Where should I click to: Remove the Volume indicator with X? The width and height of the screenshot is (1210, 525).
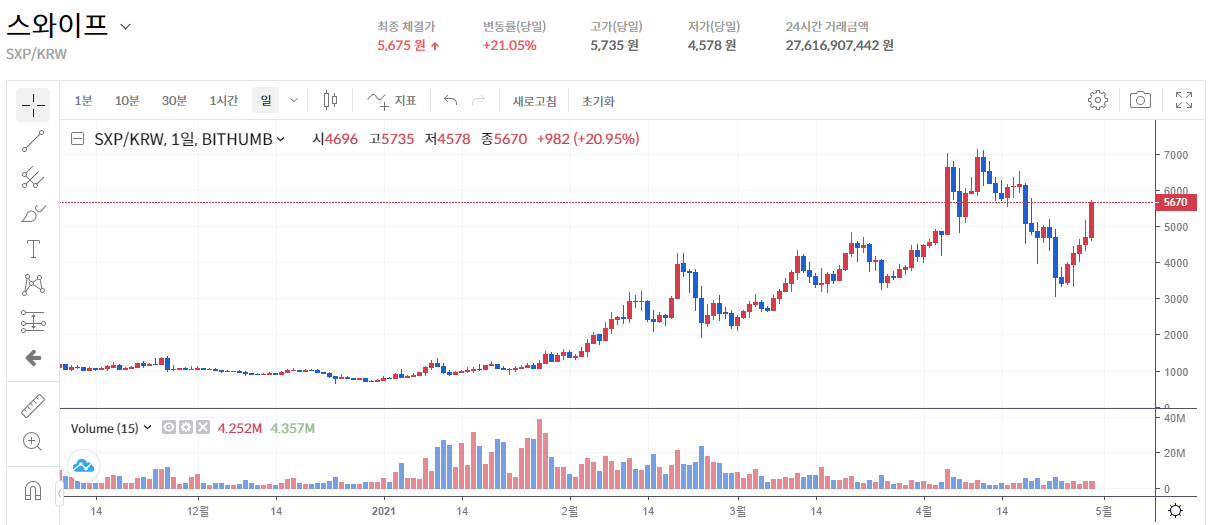tap(202, 428)
